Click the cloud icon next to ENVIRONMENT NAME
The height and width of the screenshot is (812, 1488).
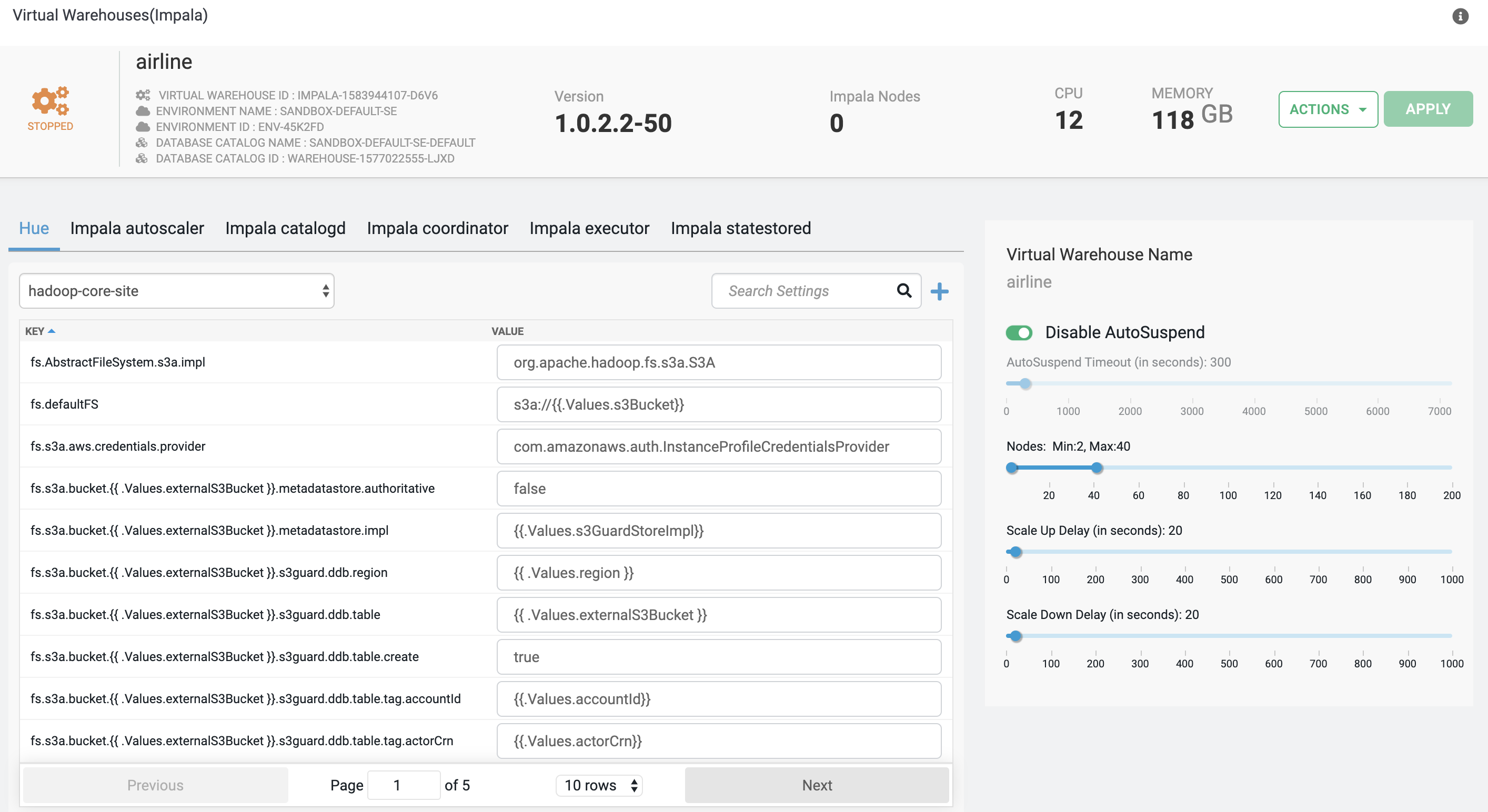point(143,111)
